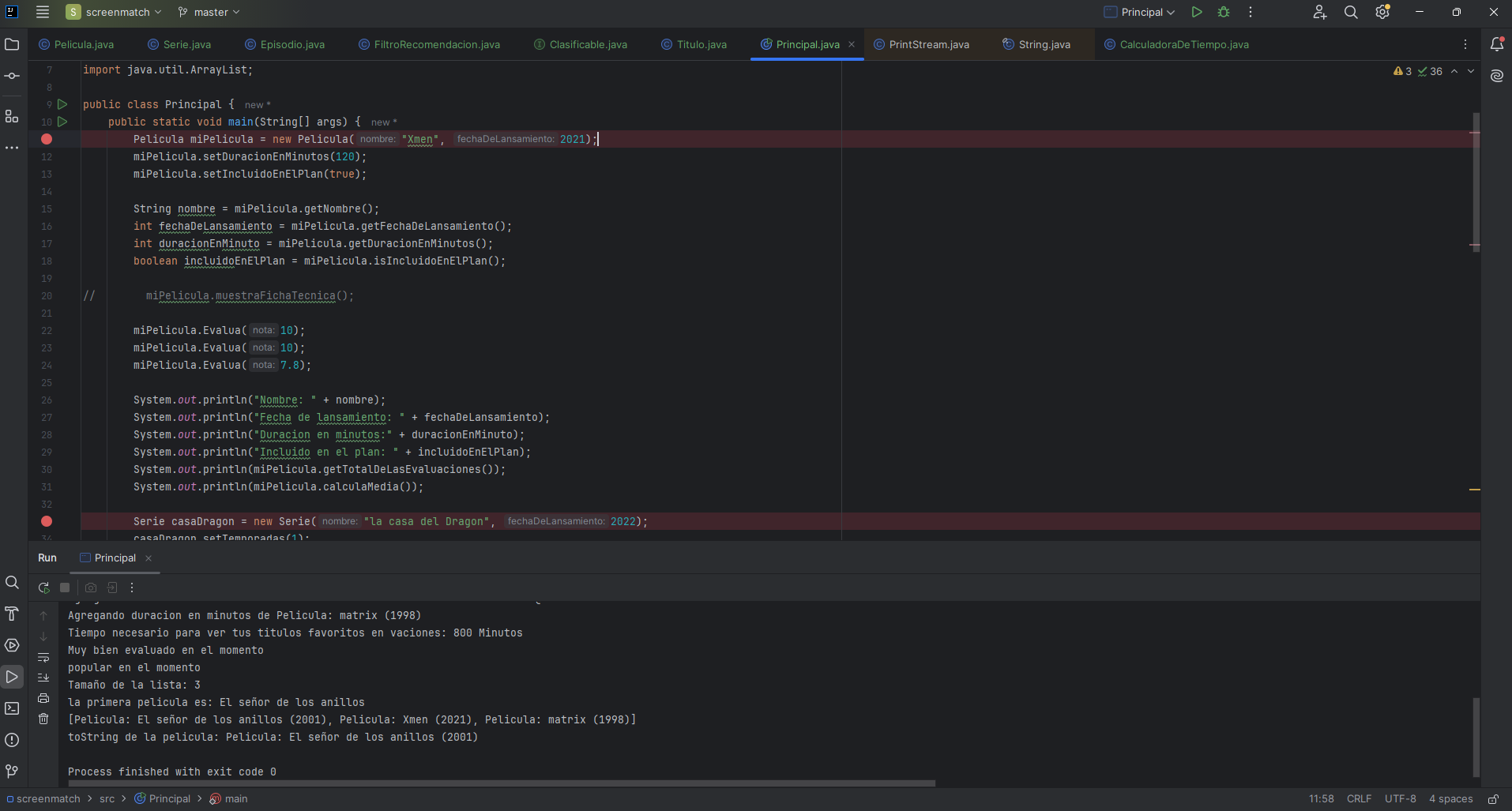
Task: Open the Structure tool window
Action: [12, 116]
